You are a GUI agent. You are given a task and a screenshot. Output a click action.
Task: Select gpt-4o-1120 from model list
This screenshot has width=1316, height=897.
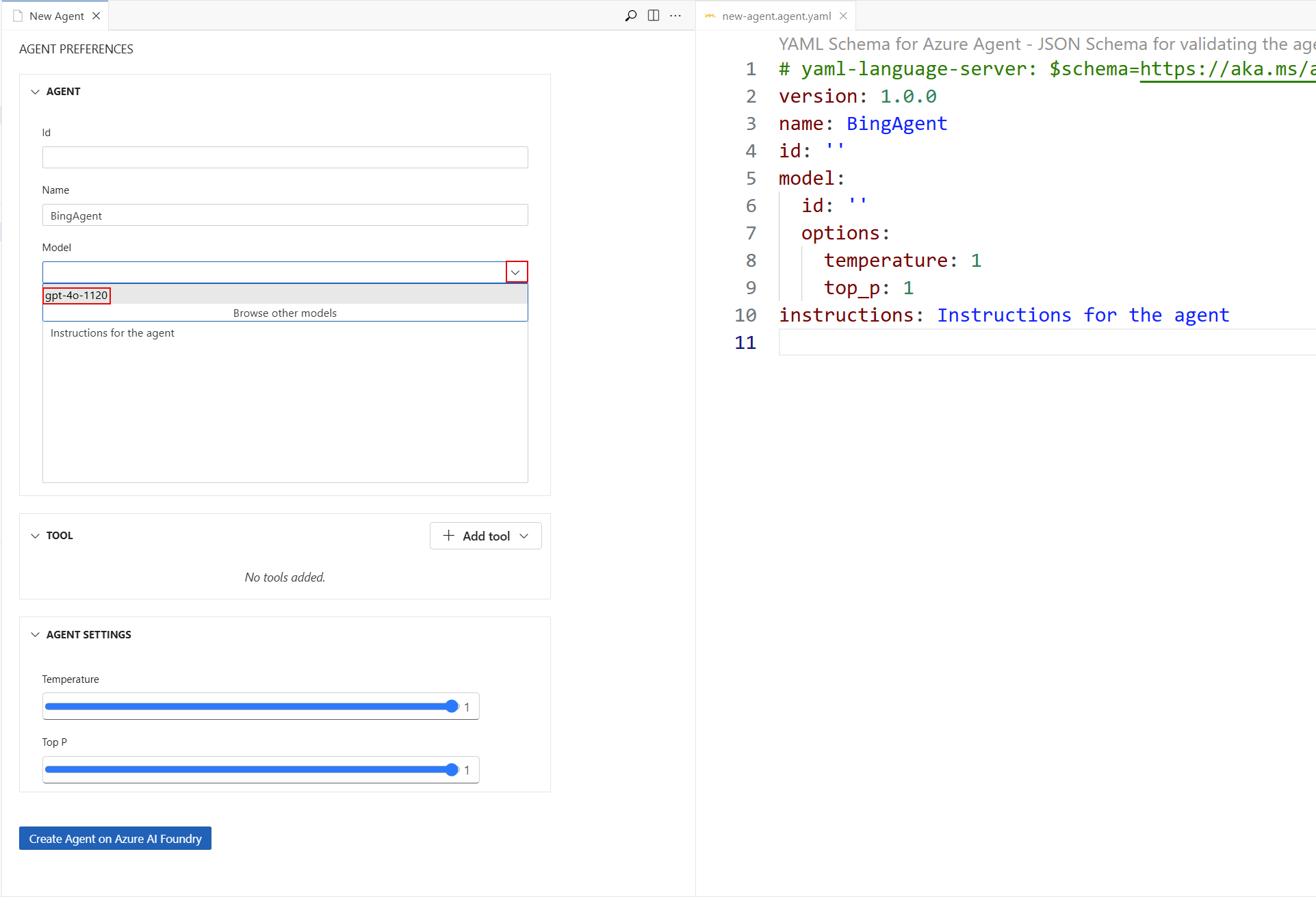(x=77, y=296)
